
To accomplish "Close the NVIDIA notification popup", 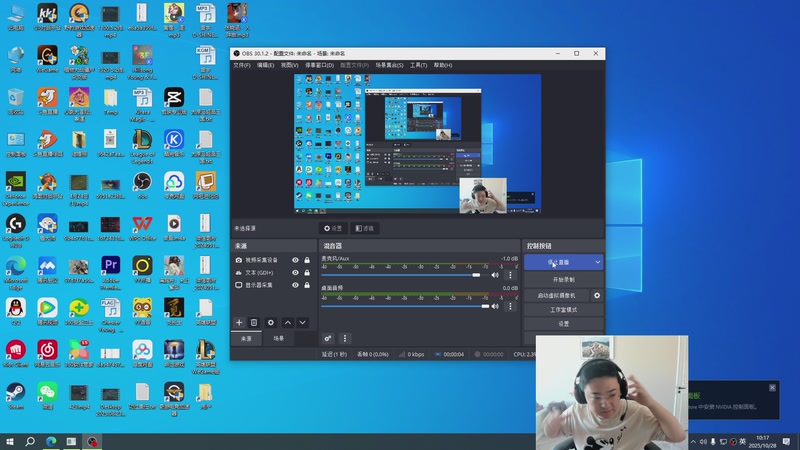I will pyautogui.click(x=772, y=388).
